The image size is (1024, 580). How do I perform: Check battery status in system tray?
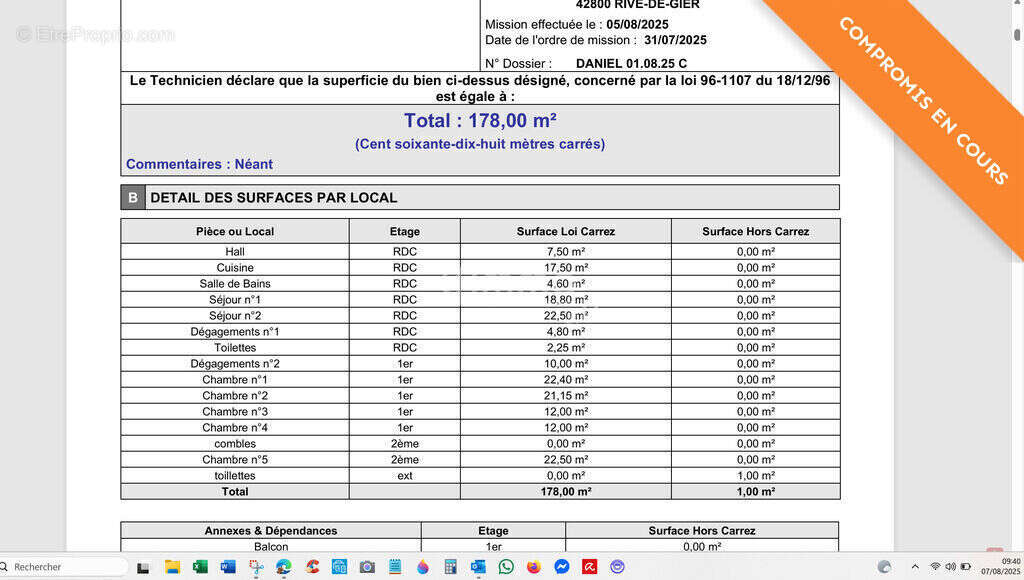(x=966, y=567)
